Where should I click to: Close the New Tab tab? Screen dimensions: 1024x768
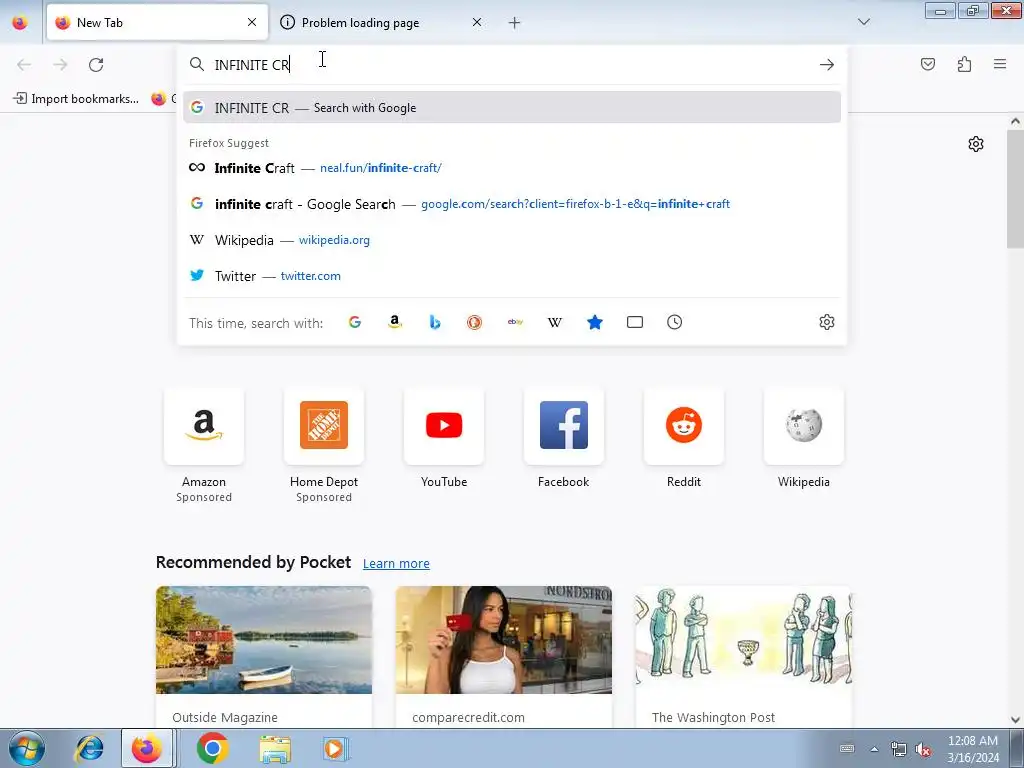click(252, 22)
